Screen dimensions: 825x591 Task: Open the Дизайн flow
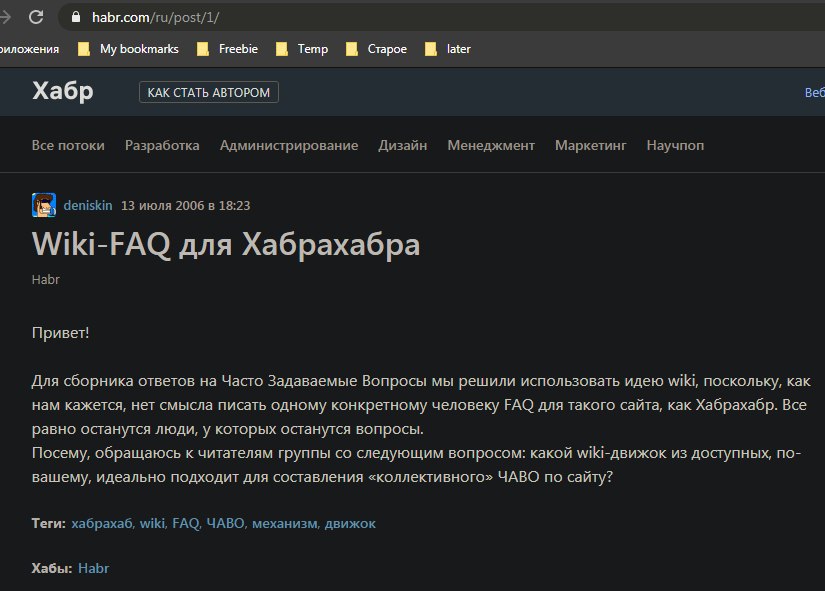(403, 145)
